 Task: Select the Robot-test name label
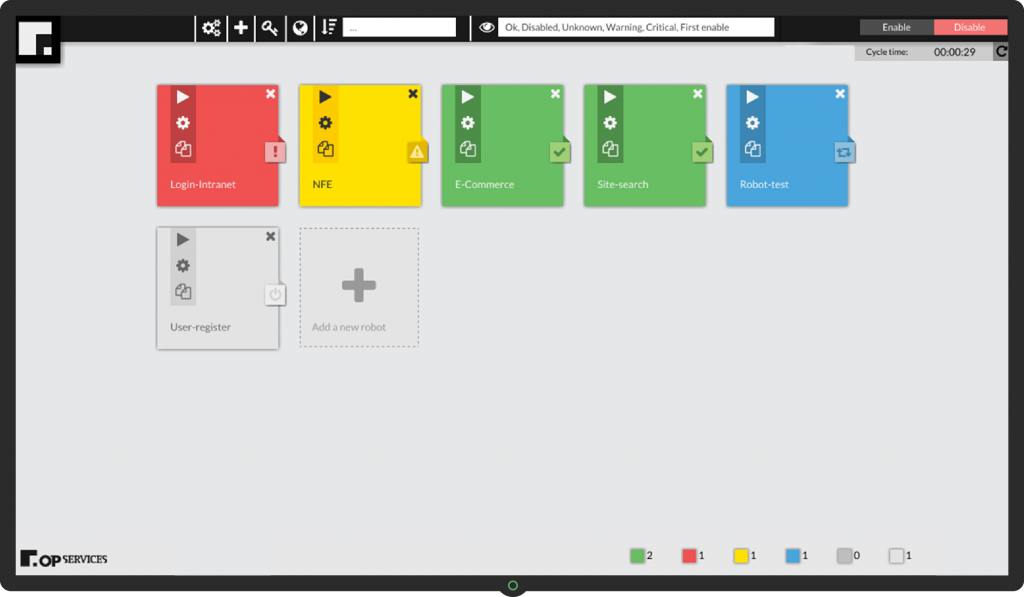764,185
